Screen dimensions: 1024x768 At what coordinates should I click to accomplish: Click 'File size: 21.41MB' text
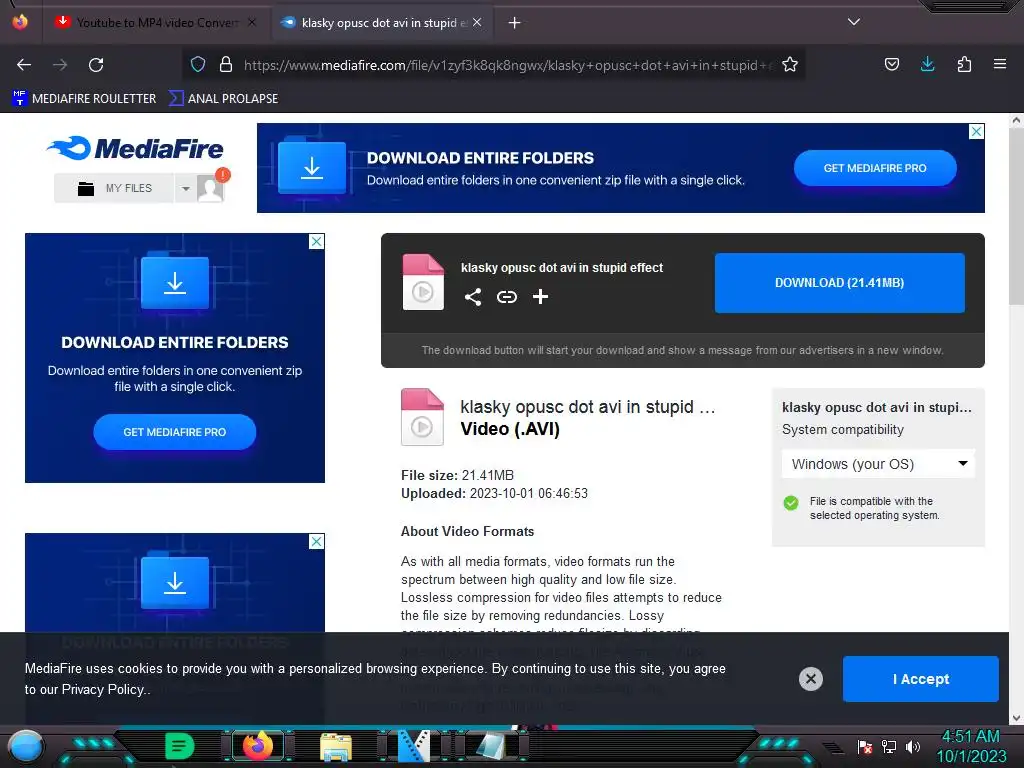[457, 475]
